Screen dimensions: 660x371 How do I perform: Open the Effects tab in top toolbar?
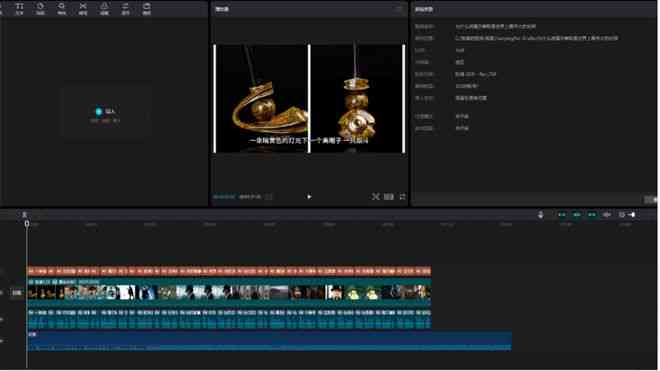[62, 8]
